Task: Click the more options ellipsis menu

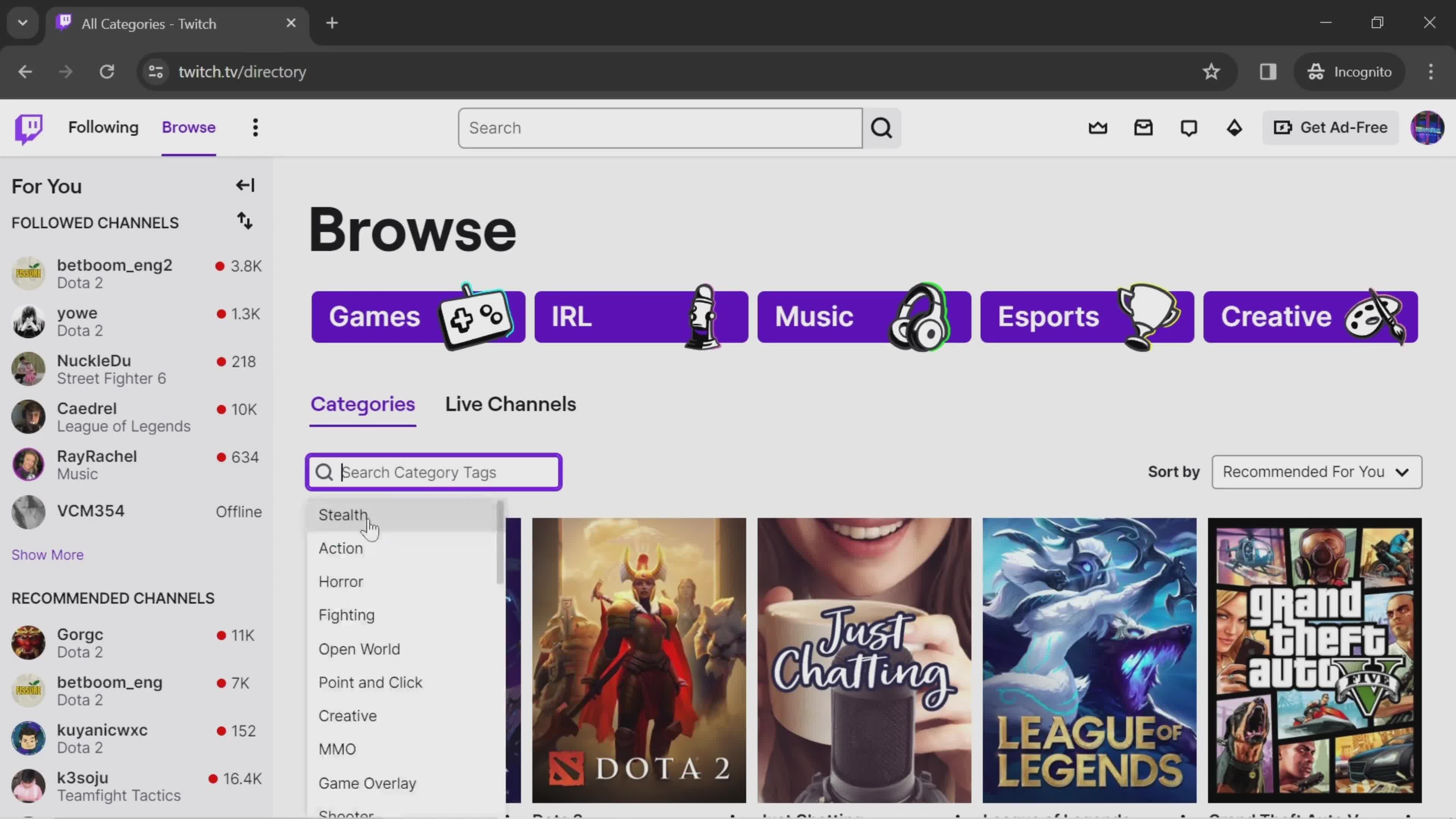Action: [x=255, y=127]
